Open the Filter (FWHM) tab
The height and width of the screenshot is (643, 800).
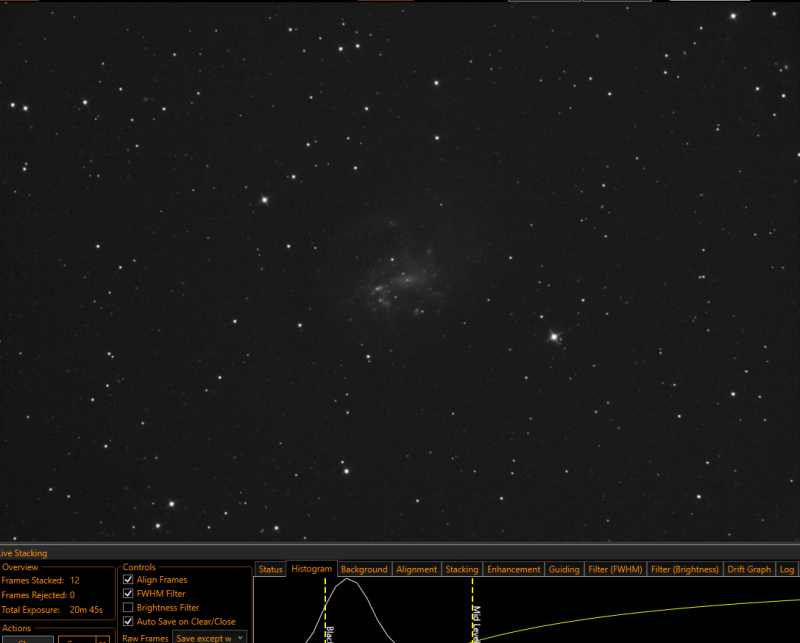(615, 569)
